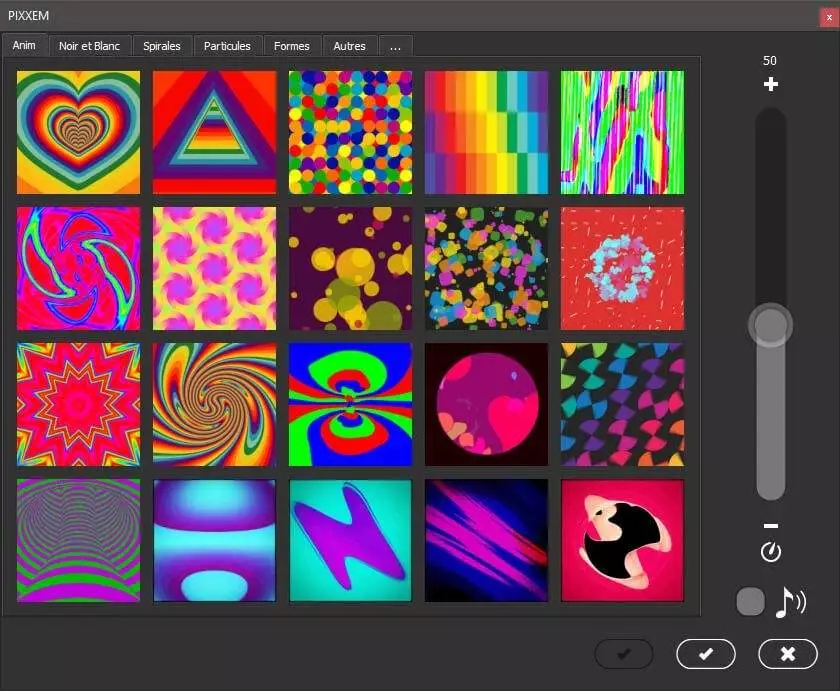Click the music note sound icon
Viewport: 840px width, 691px height.
790,601
